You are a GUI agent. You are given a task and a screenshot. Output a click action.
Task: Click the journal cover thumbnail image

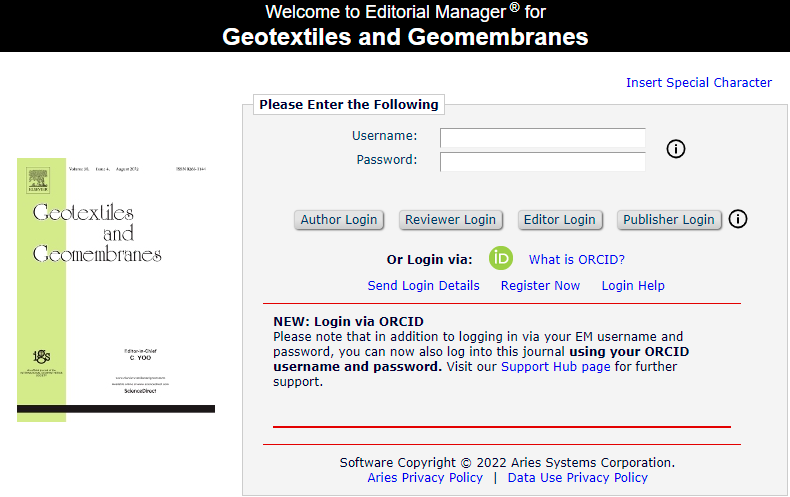point(116,288)
